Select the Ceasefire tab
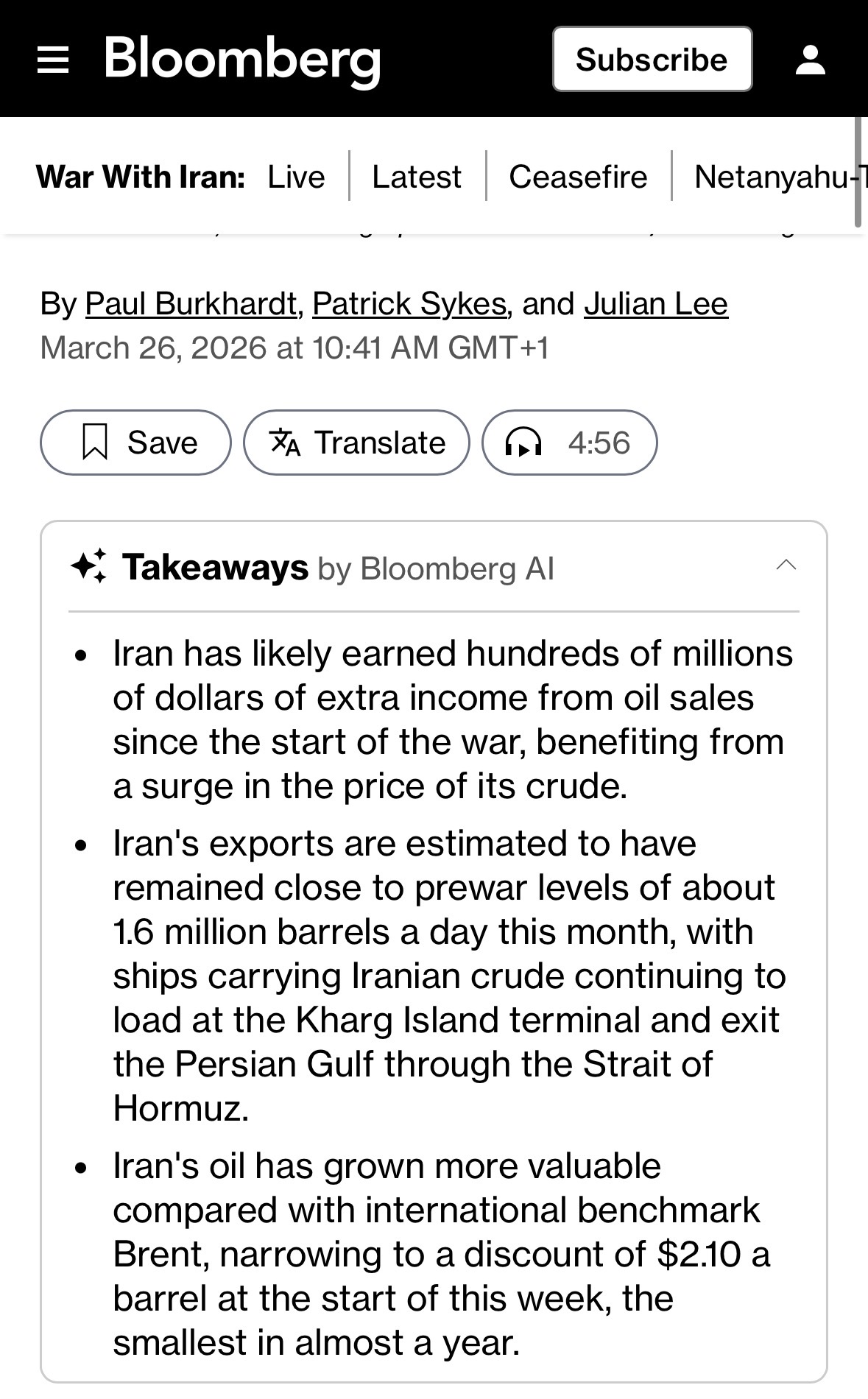The height and width of the screenshot is (1399, 868). (x=578, y=177)
